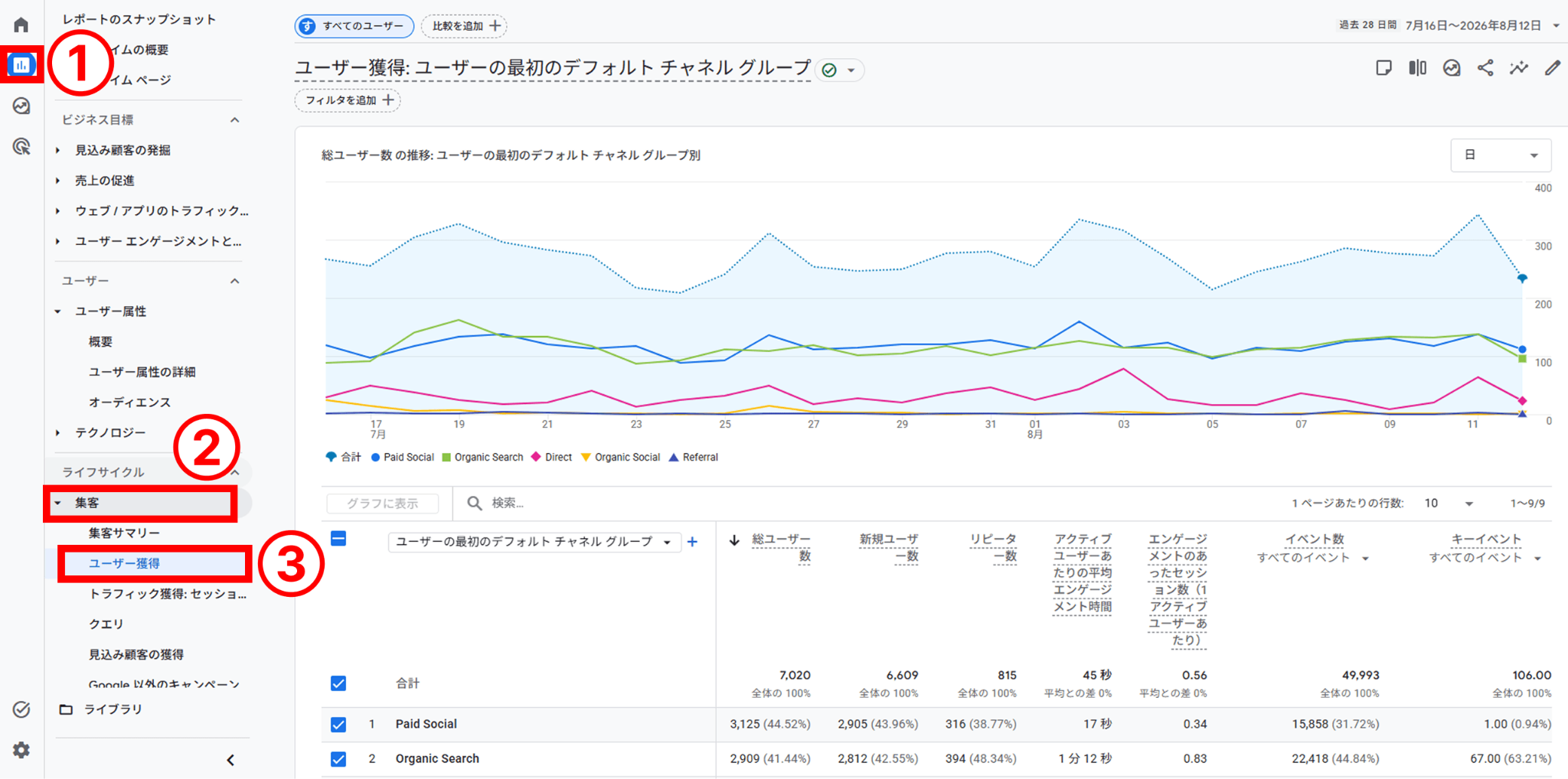Click the comparison edit columns icon
Image resolution: width=1568 pixels, height=779 pixels.
pos(1418,68)
